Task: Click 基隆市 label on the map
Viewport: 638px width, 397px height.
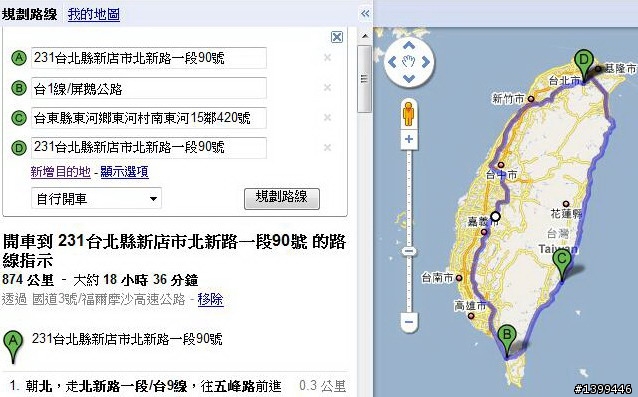Action: [620, 68]
